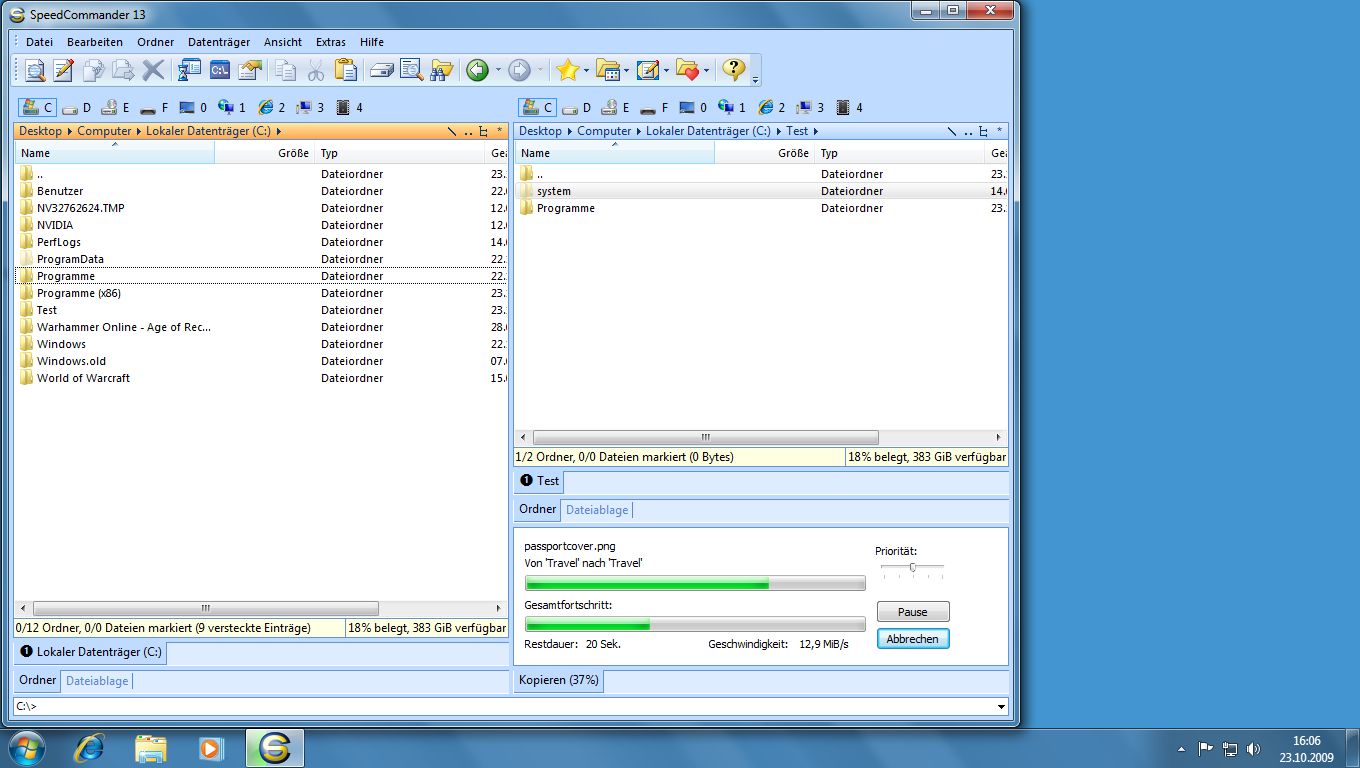
Task: Click the green back arrow button
Action: (x=478, y=70)
